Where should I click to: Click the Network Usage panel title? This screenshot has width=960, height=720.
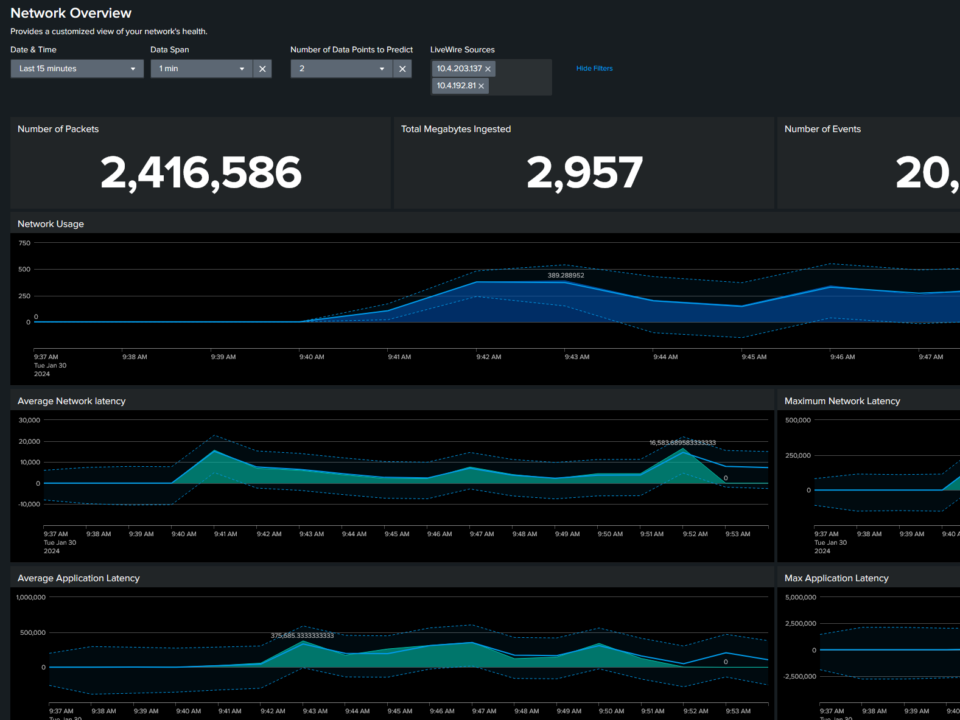[51, 224]
